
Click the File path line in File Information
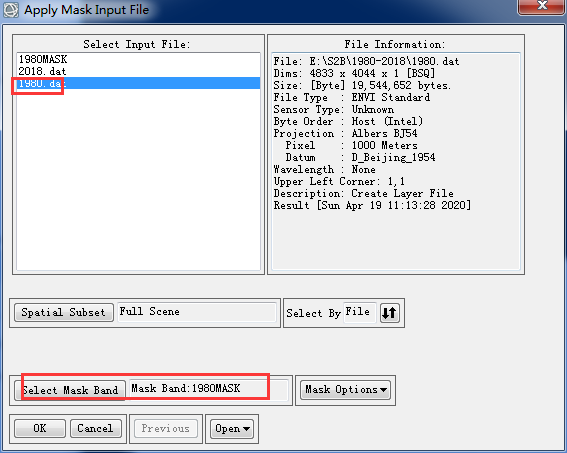pos(366,61)
